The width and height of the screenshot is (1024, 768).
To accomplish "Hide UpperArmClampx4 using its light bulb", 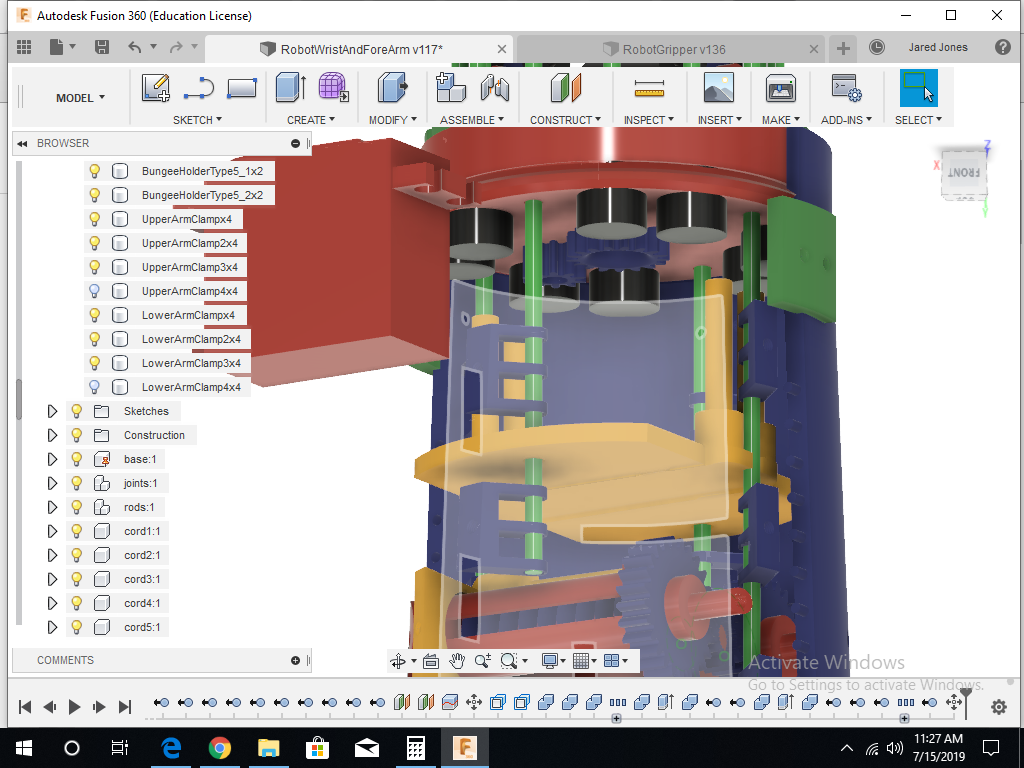I will [x=95, y=219].
